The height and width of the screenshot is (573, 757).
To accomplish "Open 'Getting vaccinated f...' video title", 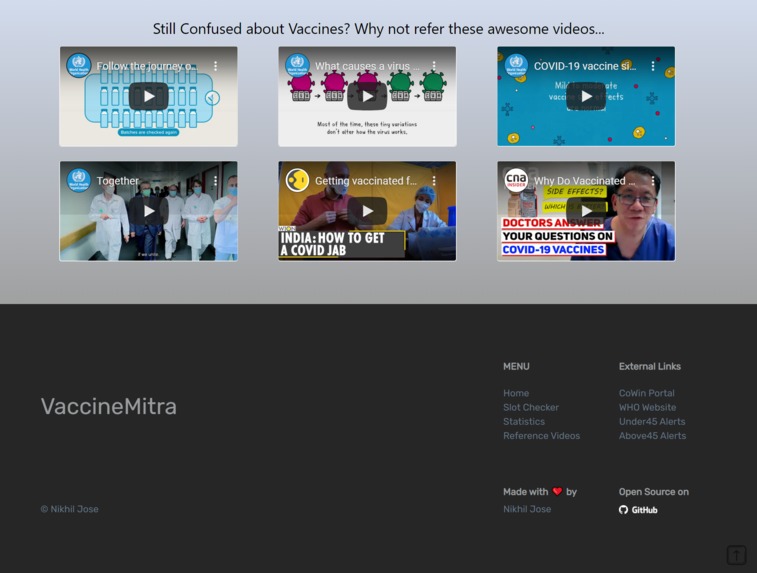I will point(365,181).
